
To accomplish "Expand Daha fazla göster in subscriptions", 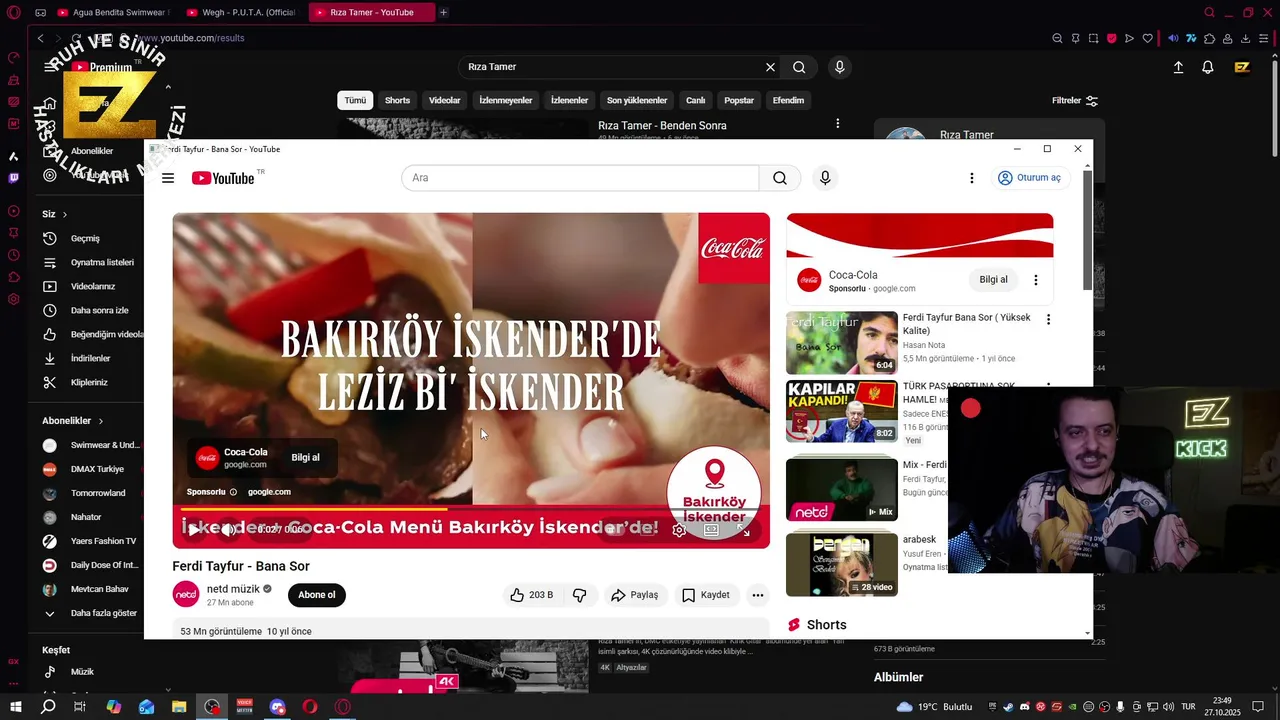I will 94,613.
